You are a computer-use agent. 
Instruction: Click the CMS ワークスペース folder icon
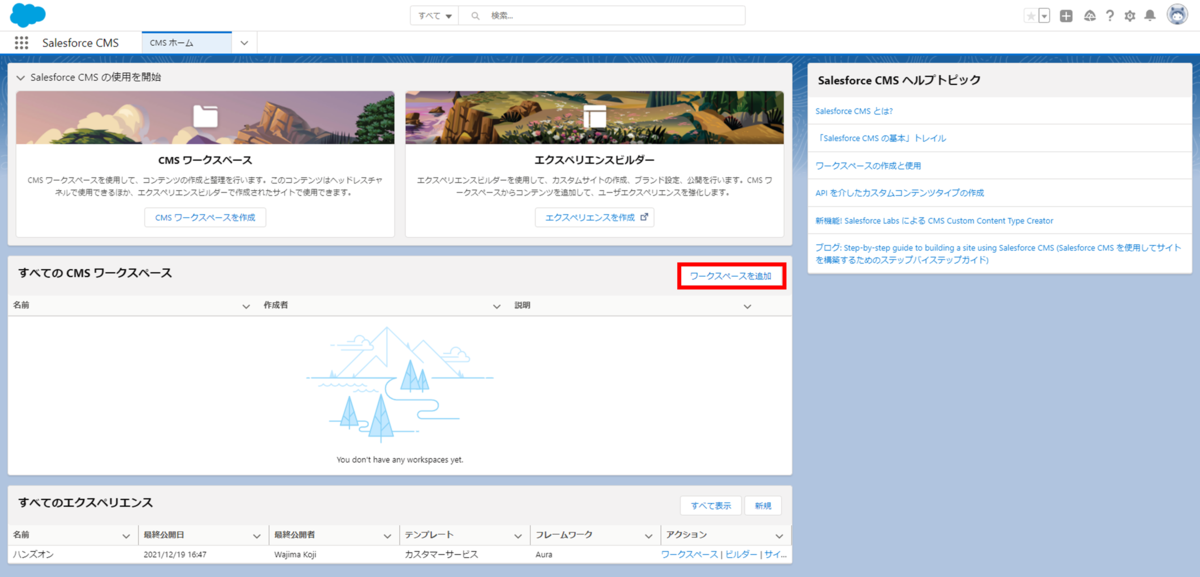tap(205, 116)
